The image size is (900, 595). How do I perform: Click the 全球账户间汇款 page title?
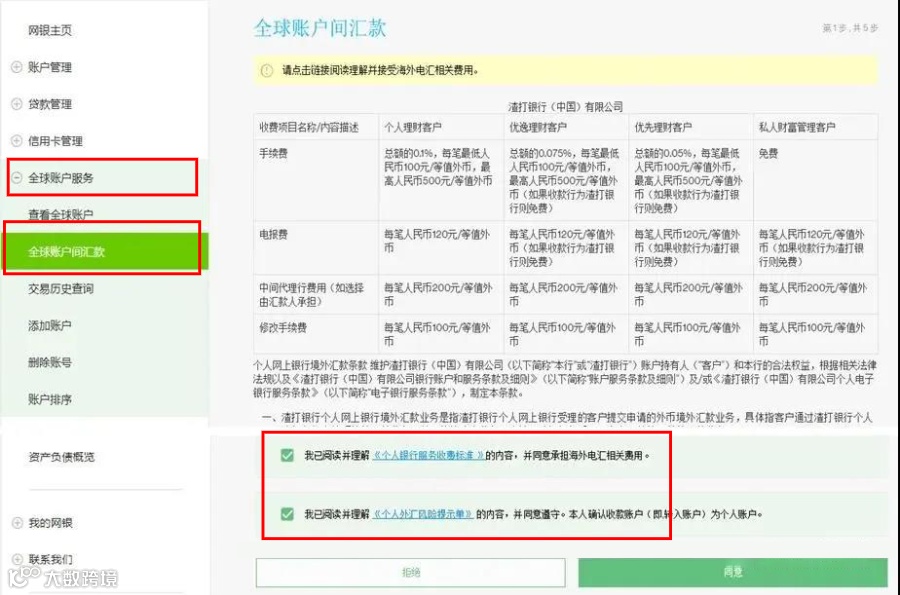pos(320,28)
